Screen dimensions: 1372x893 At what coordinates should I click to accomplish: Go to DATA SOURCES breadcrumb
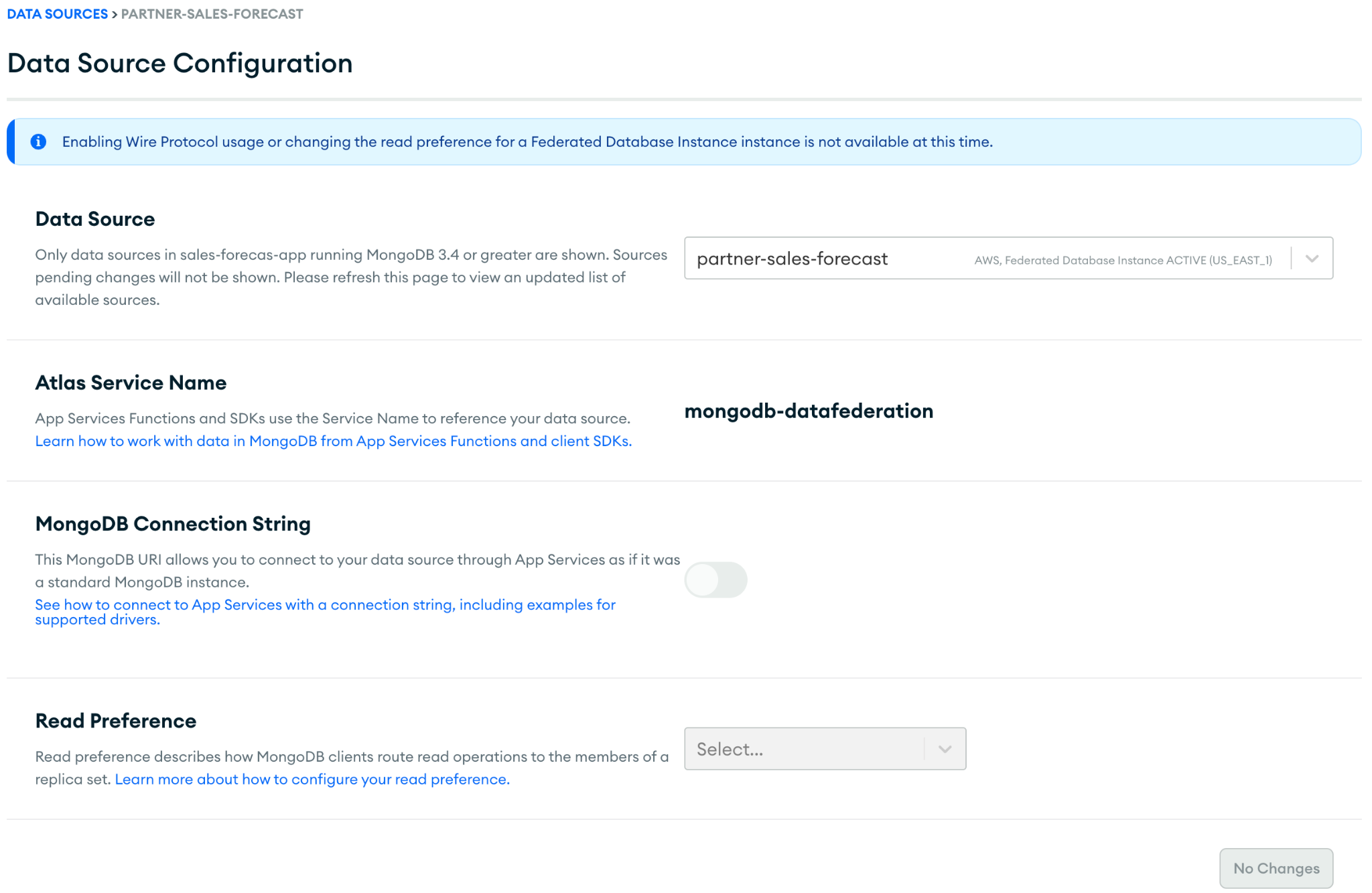tap(57, 14)
